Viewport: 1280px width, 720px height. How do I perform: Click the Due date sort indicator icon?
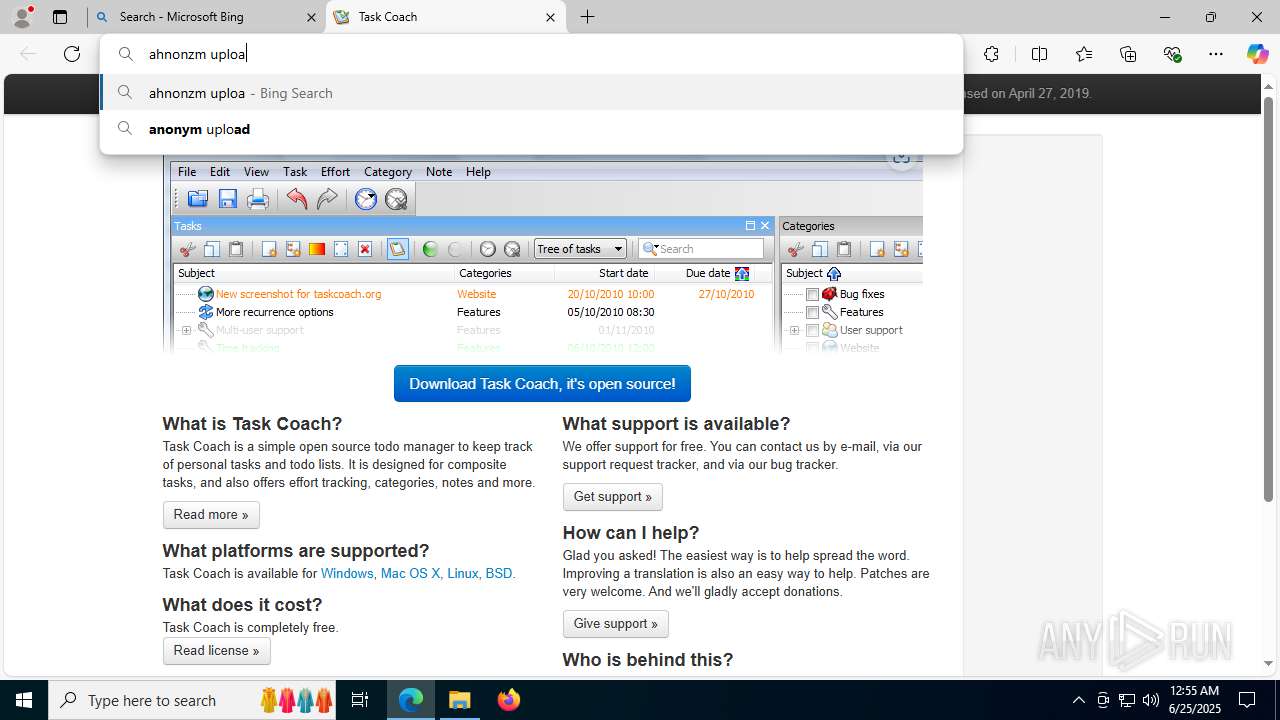(742, 273)
